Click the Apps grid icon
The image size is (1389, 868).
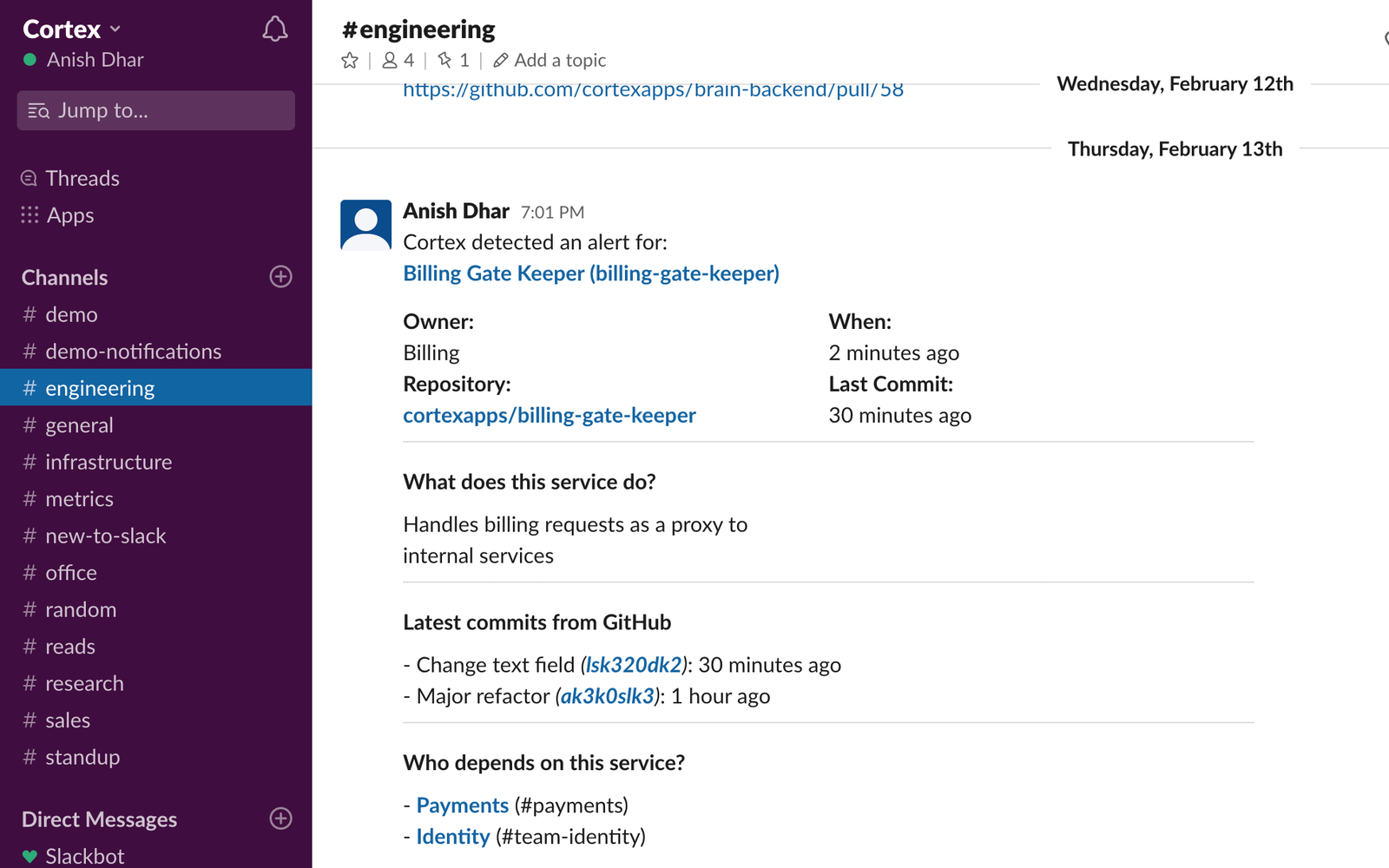tap(30, 214)
